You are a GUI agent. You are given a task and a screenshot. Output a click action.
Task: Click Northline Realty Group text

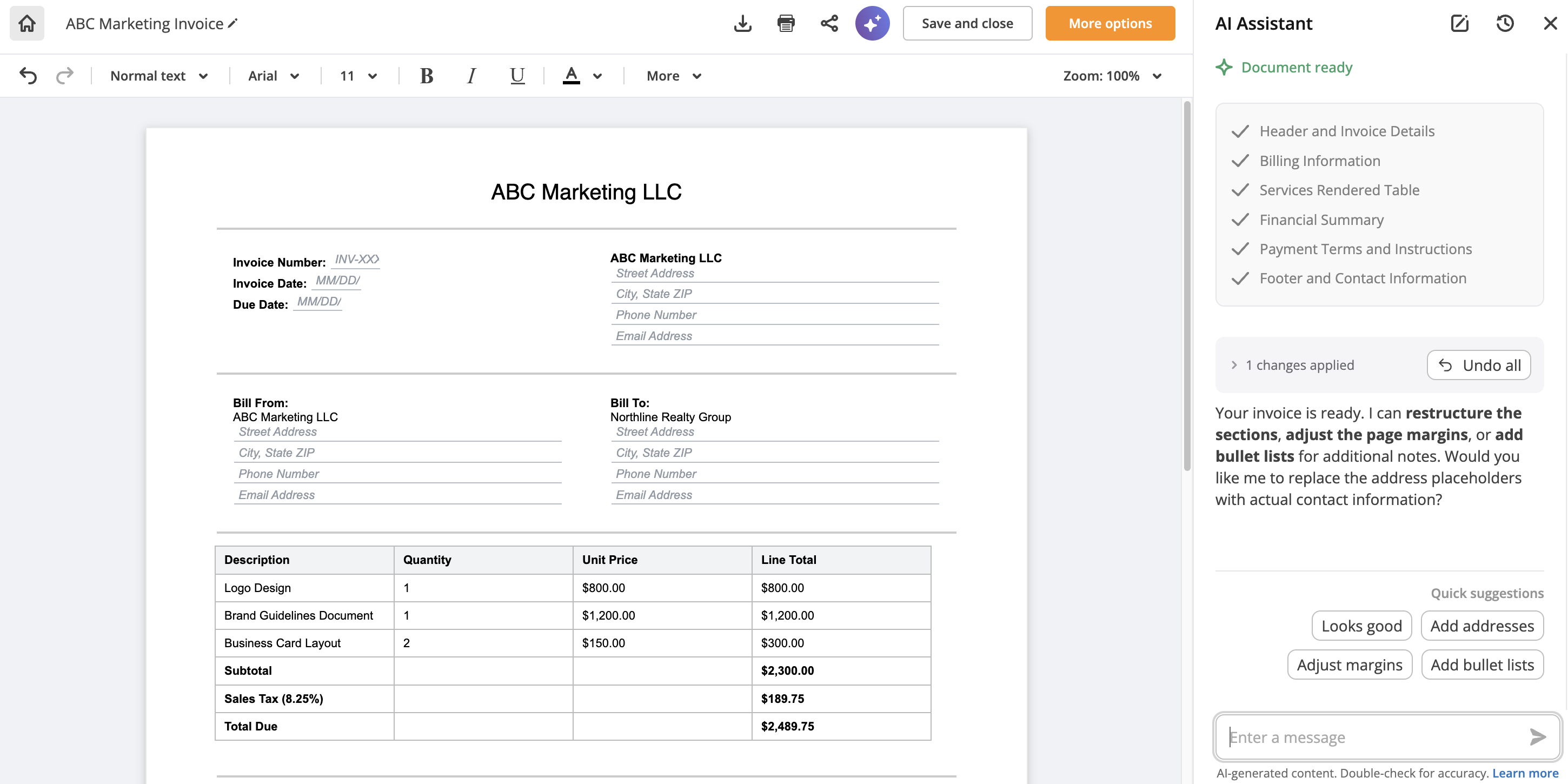[670, 417]
